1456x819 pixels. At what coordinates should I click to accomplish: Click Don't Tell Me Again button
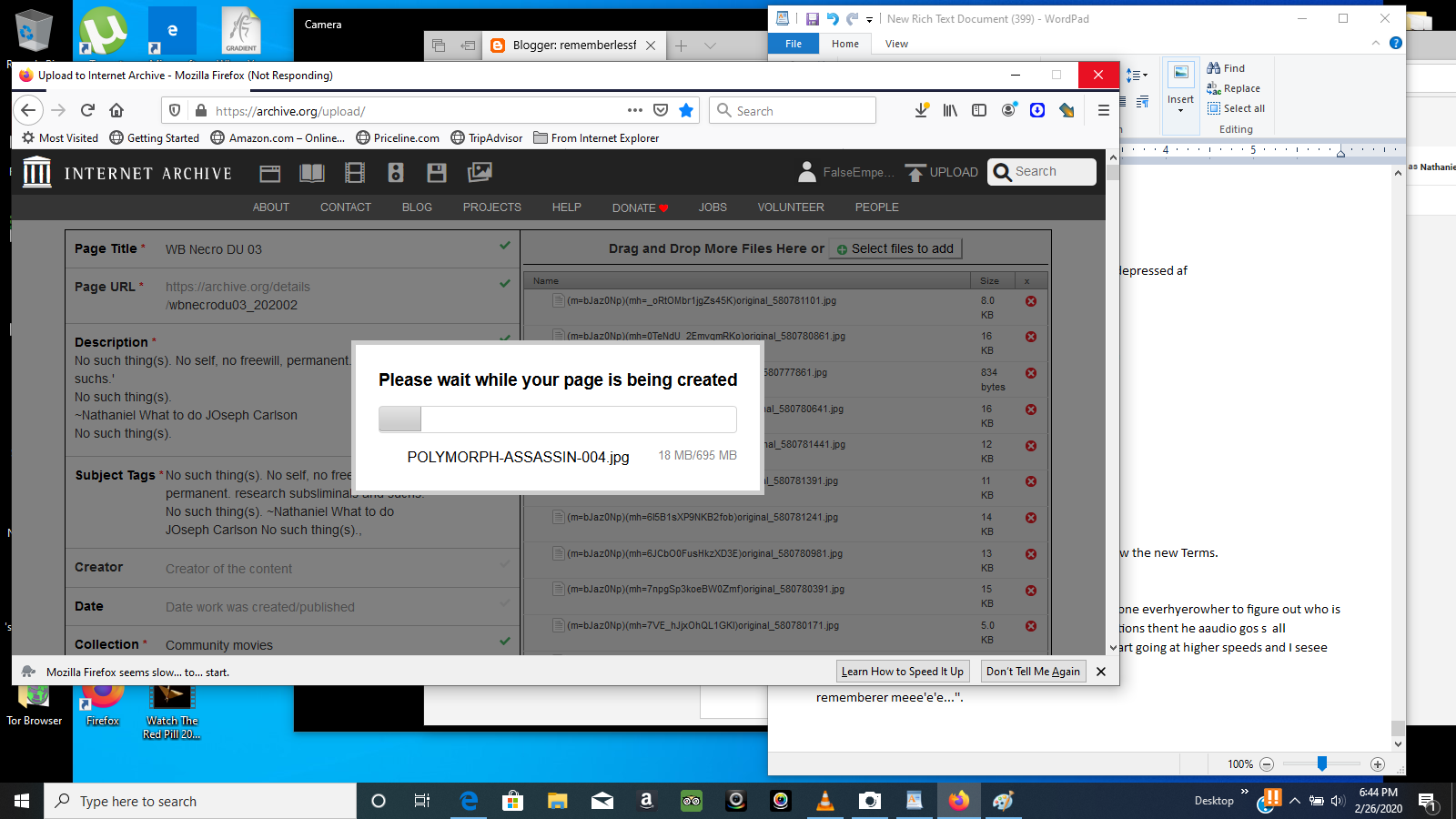[1033, 672]
